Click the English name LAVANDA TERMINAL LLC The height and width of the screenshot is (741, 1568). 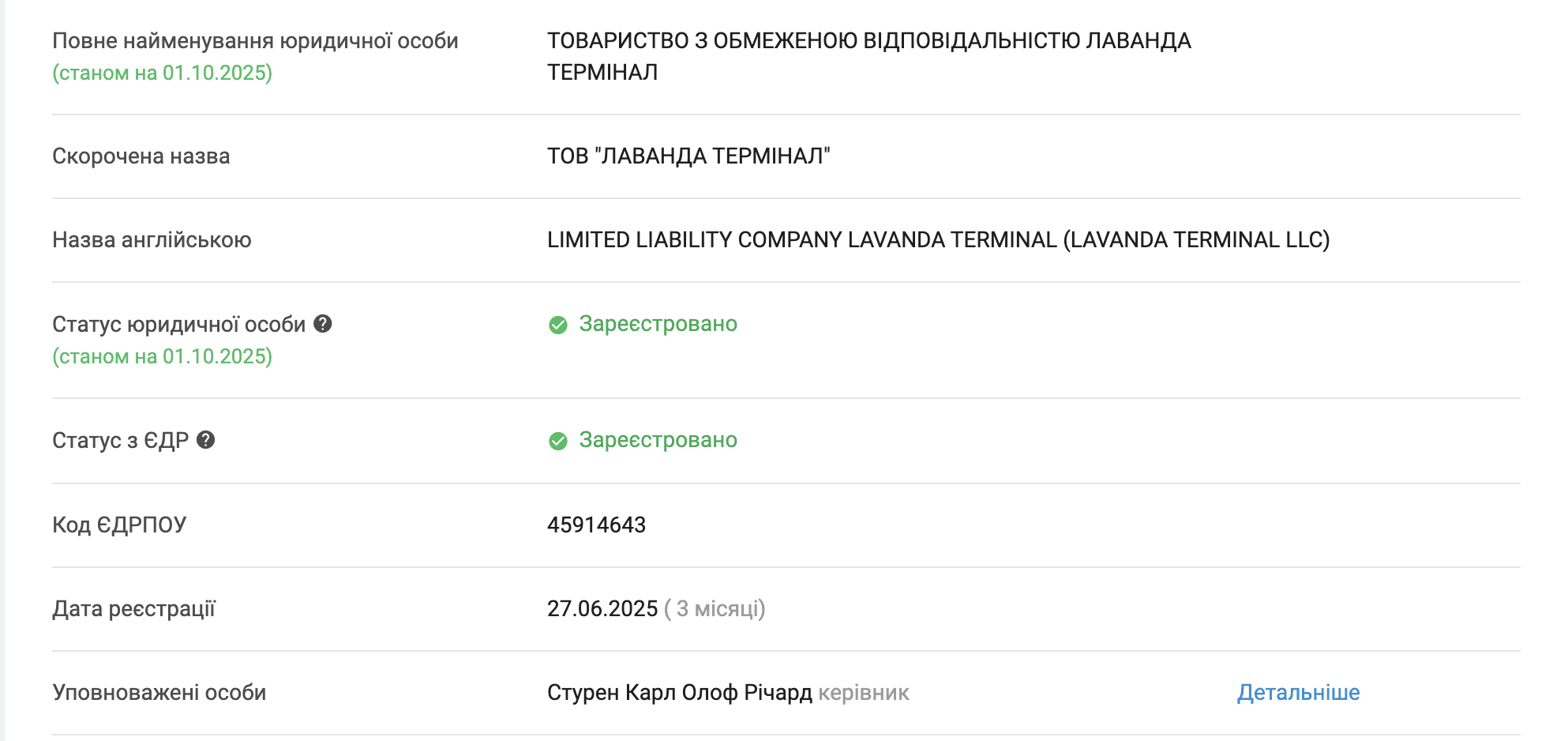click(938, 240)
